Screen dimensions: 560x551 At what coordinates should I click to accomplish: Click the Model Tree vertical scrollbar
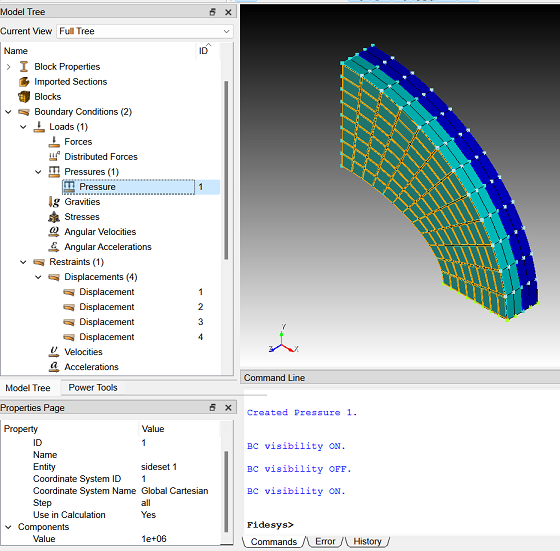226,170
